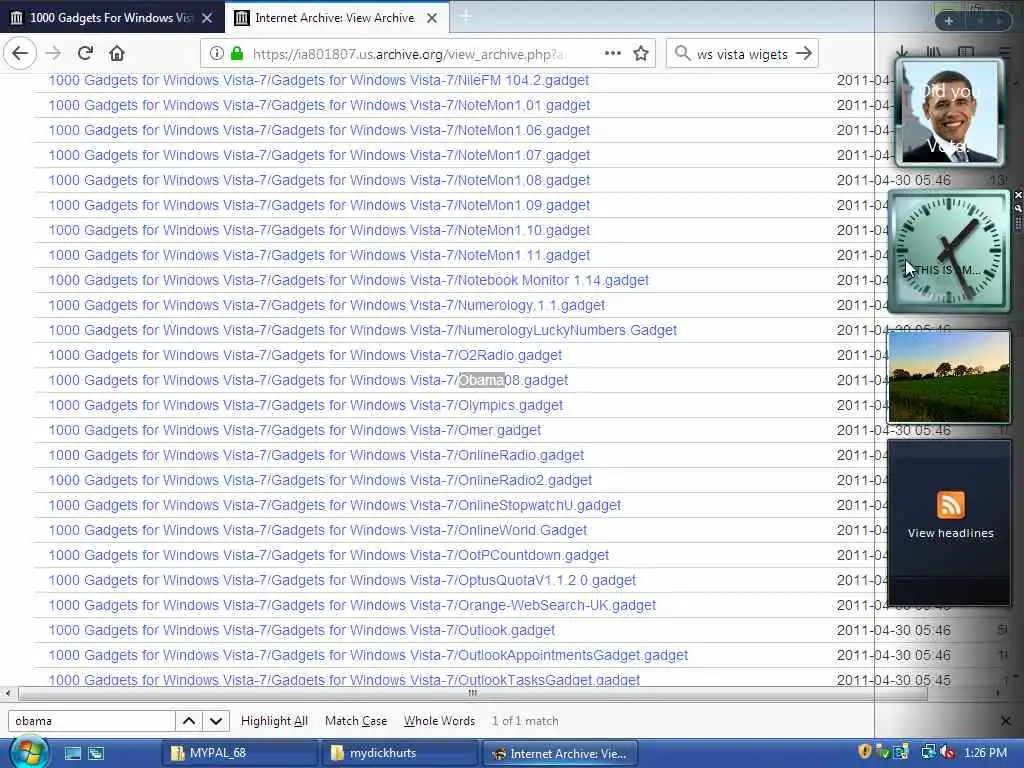
Task: Toggle Whole Words in find bar
Action: [440, 721]
